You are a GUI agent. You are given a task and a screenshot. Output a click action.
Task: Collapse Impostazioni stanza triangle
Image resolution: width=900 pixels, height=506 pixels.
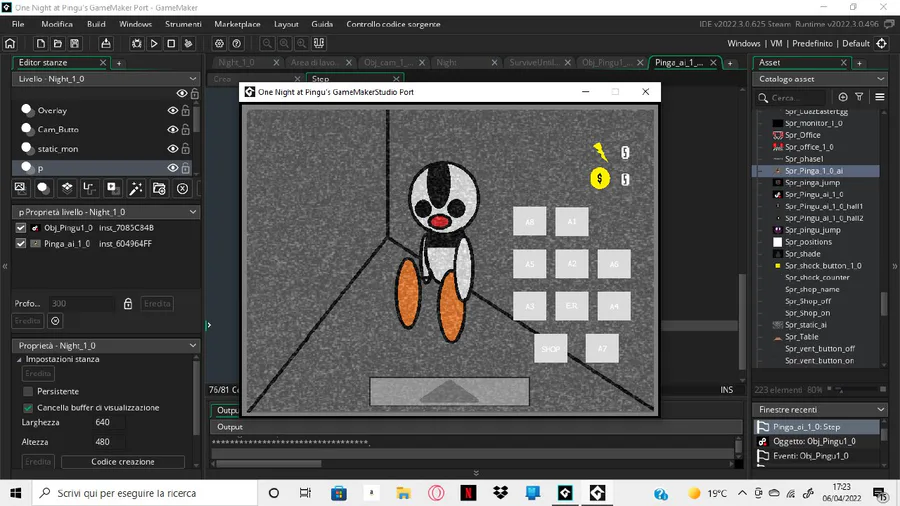click(x=19, y=359)
